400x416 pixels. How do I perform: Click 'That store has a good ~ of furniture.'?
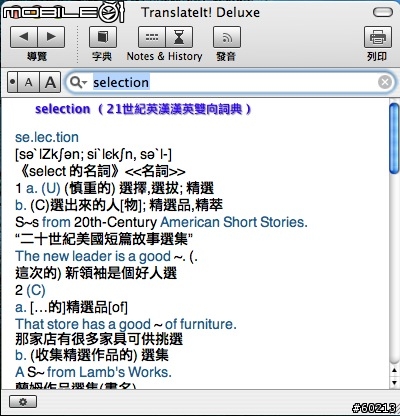(x=126, y=324)
